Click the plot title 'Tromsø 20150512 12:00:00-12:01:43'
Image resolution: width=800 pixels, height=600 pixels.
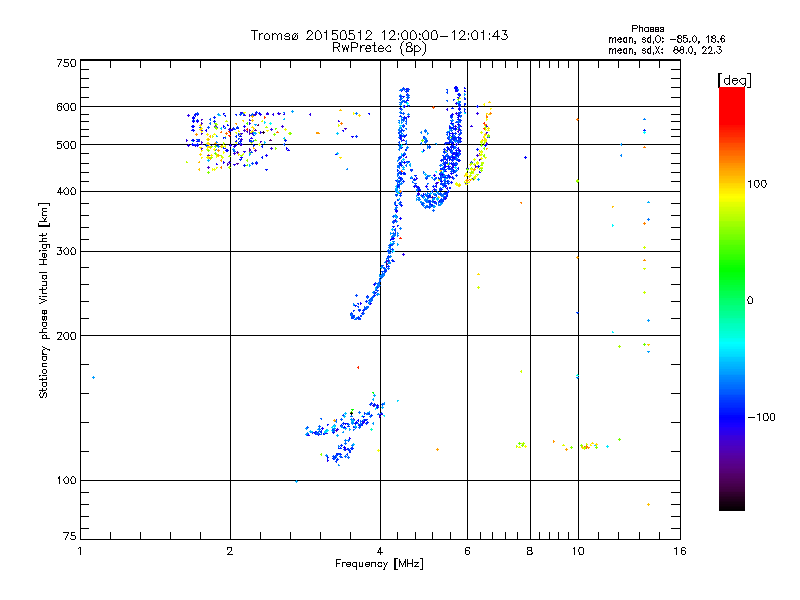pyautogui.click(x=380, y=35)
